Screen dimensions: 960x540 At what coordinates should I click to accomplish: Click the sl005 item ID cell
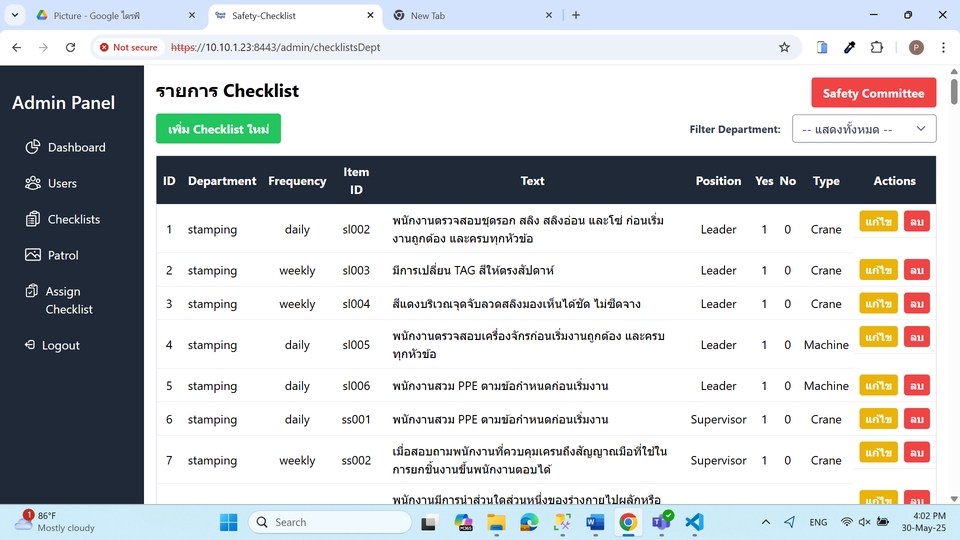pos(356,345)
